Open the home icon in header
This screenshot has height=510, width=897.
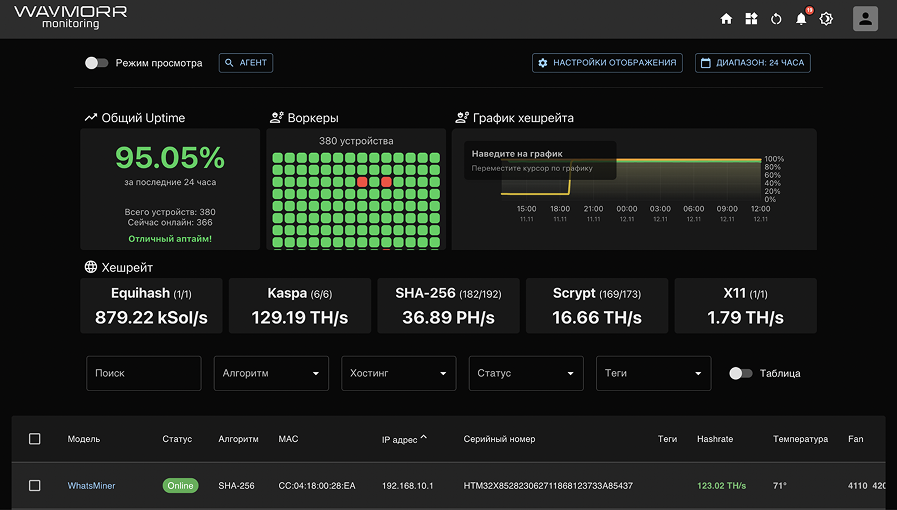click(726, 19)
